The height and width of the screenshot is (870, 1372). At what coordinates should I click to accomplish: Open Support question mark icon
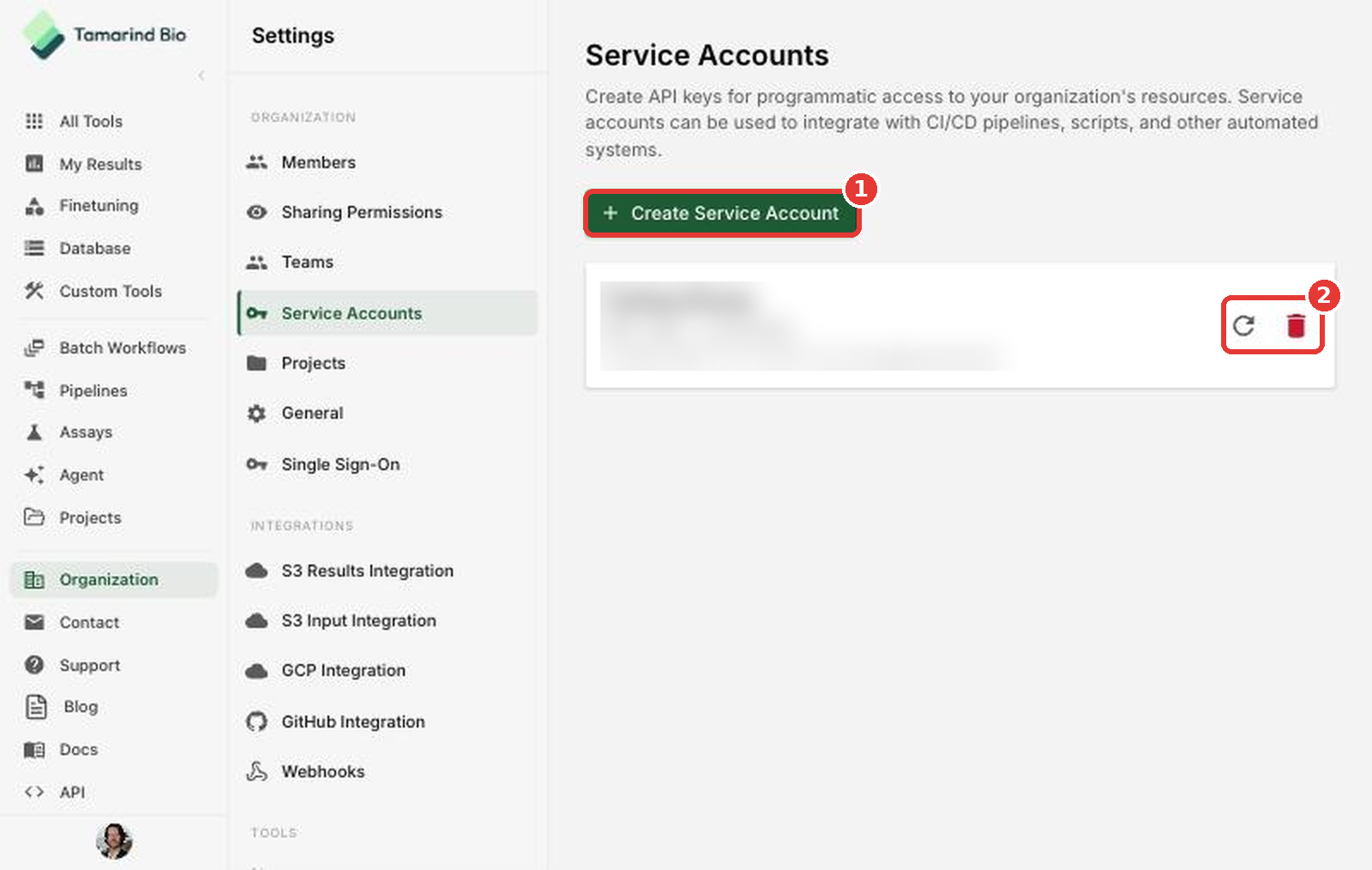[x=34, y=665]
